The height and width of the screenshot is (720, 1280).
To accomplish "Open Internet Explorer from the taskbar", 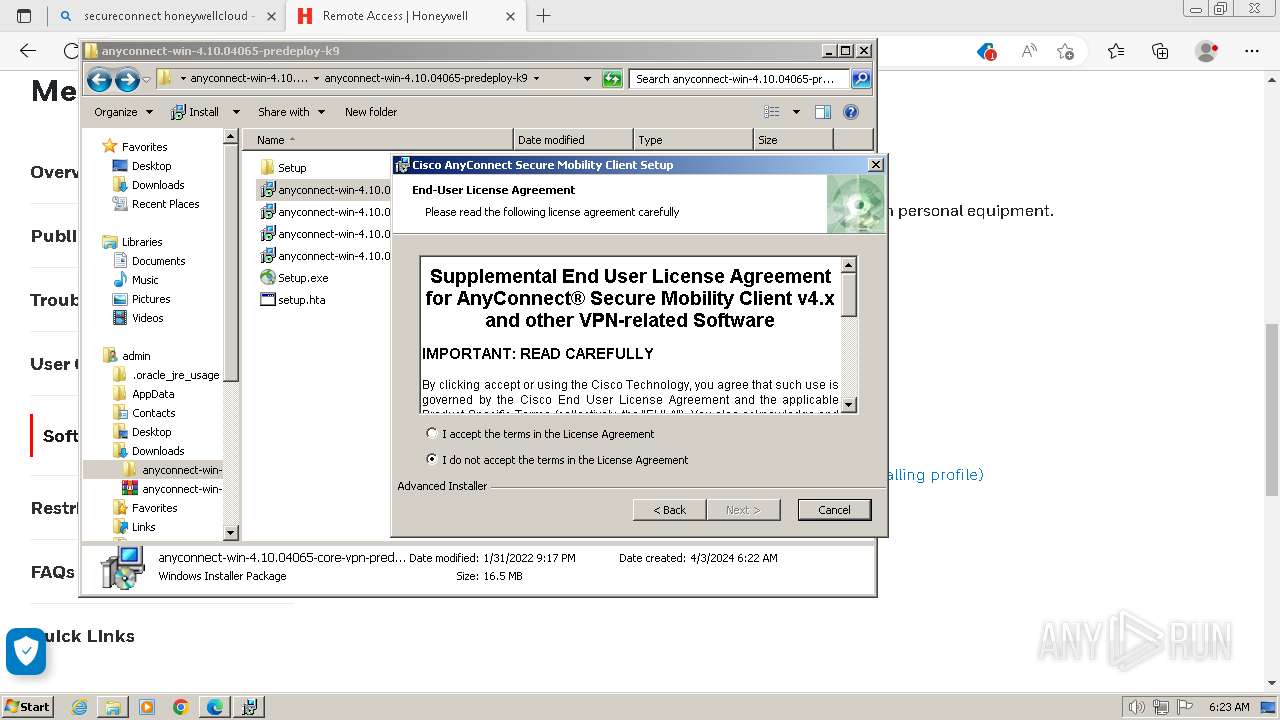I will point(80,707).
